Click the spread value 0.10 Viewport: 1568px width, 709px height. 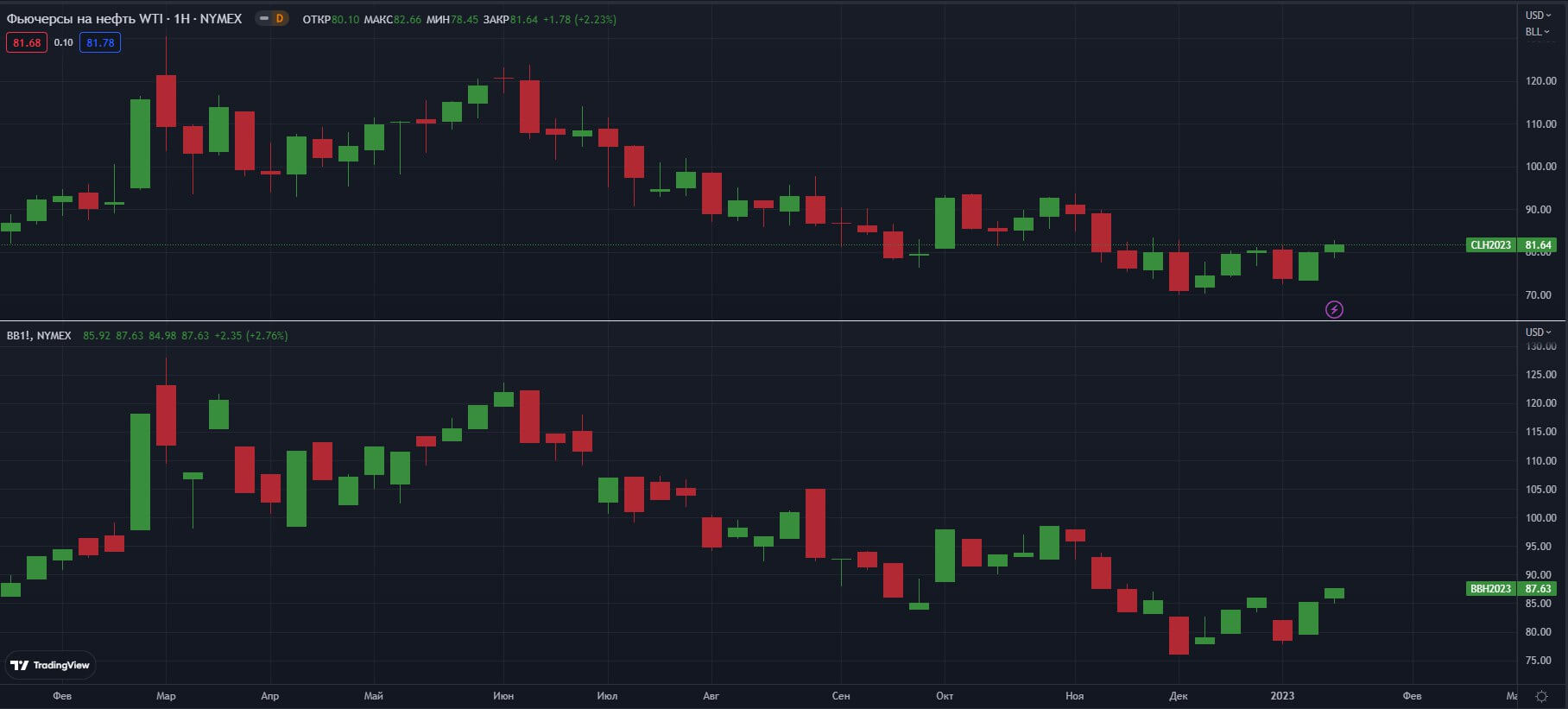coord(63,42)
